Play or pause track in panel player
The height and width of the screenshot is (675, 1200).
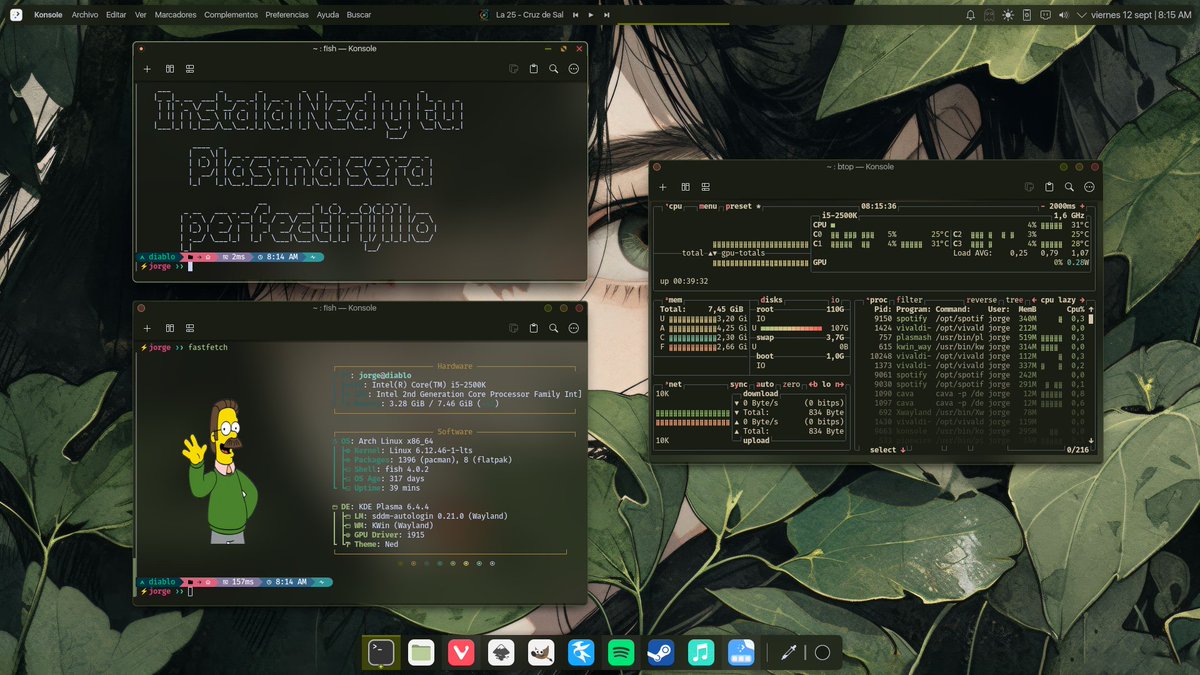(591, 15)
